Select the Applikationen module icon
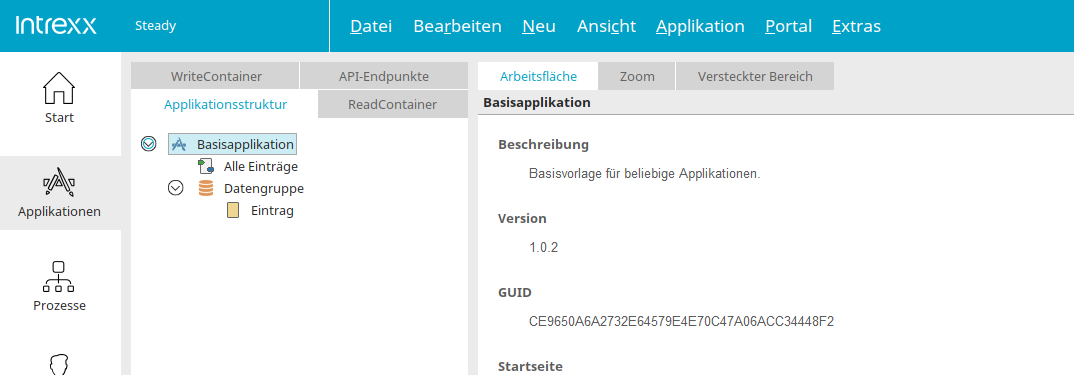 pyautogui.click(x=59, y=183)
